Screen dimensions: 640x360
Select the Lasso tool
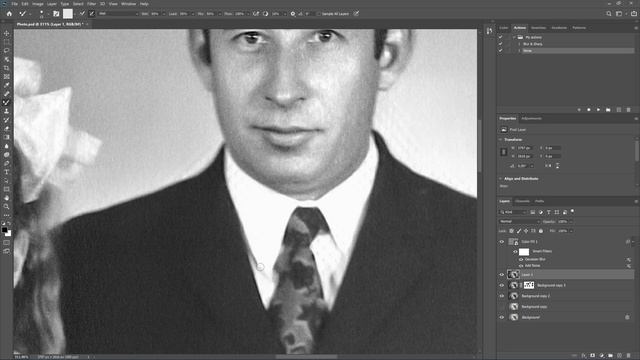[7, 51]
